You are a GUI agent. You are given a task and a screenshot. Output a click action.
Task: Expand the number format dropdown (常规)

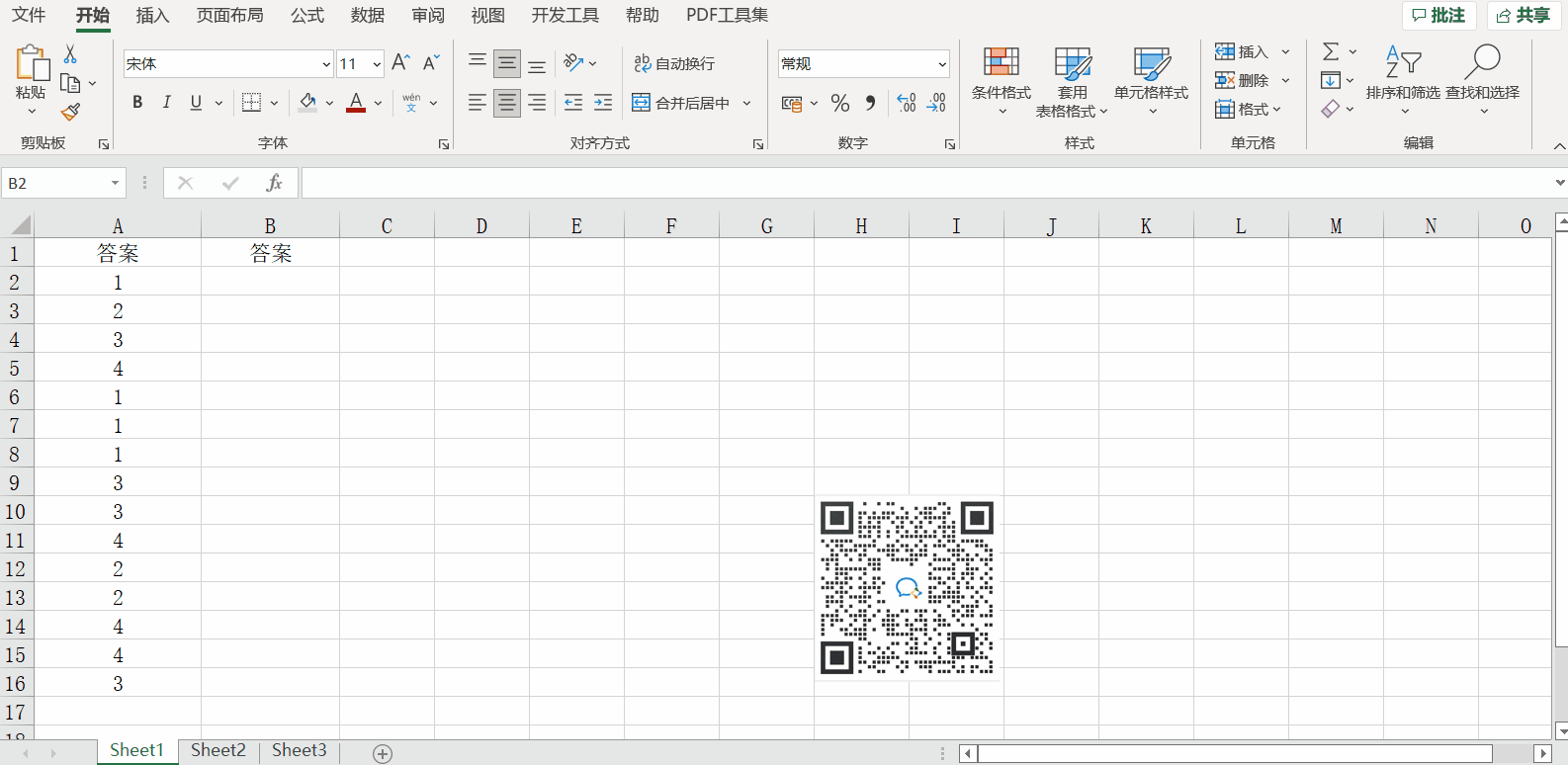click(941, 64)
